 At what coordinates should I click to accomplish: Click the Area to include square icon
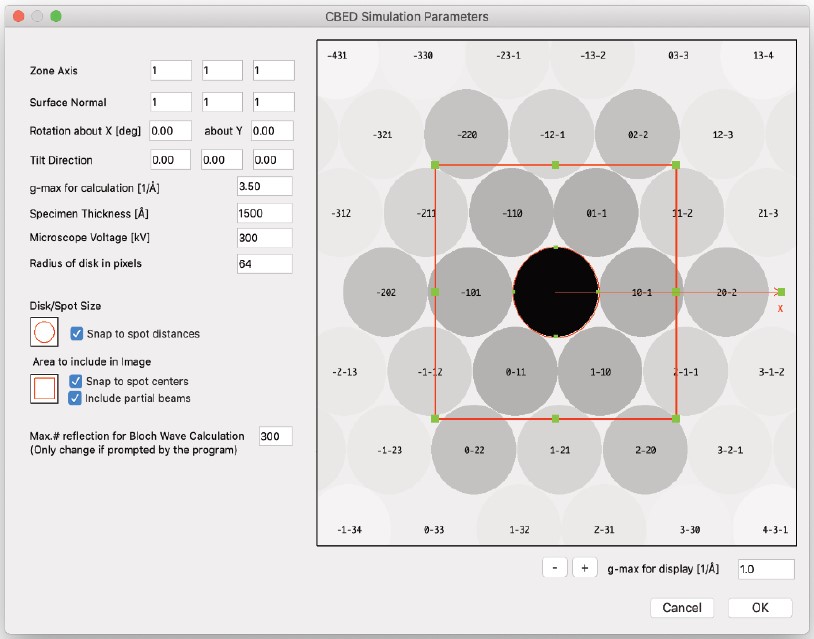(x=44, y=389)
